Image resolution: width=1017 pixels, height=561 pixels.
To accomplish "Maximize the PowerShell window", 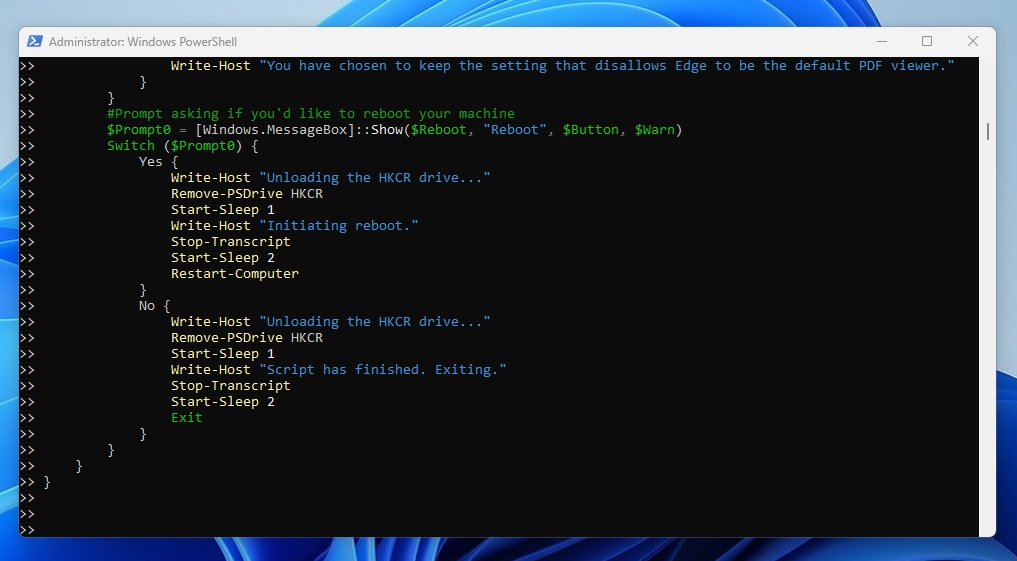I will point(927,41).
